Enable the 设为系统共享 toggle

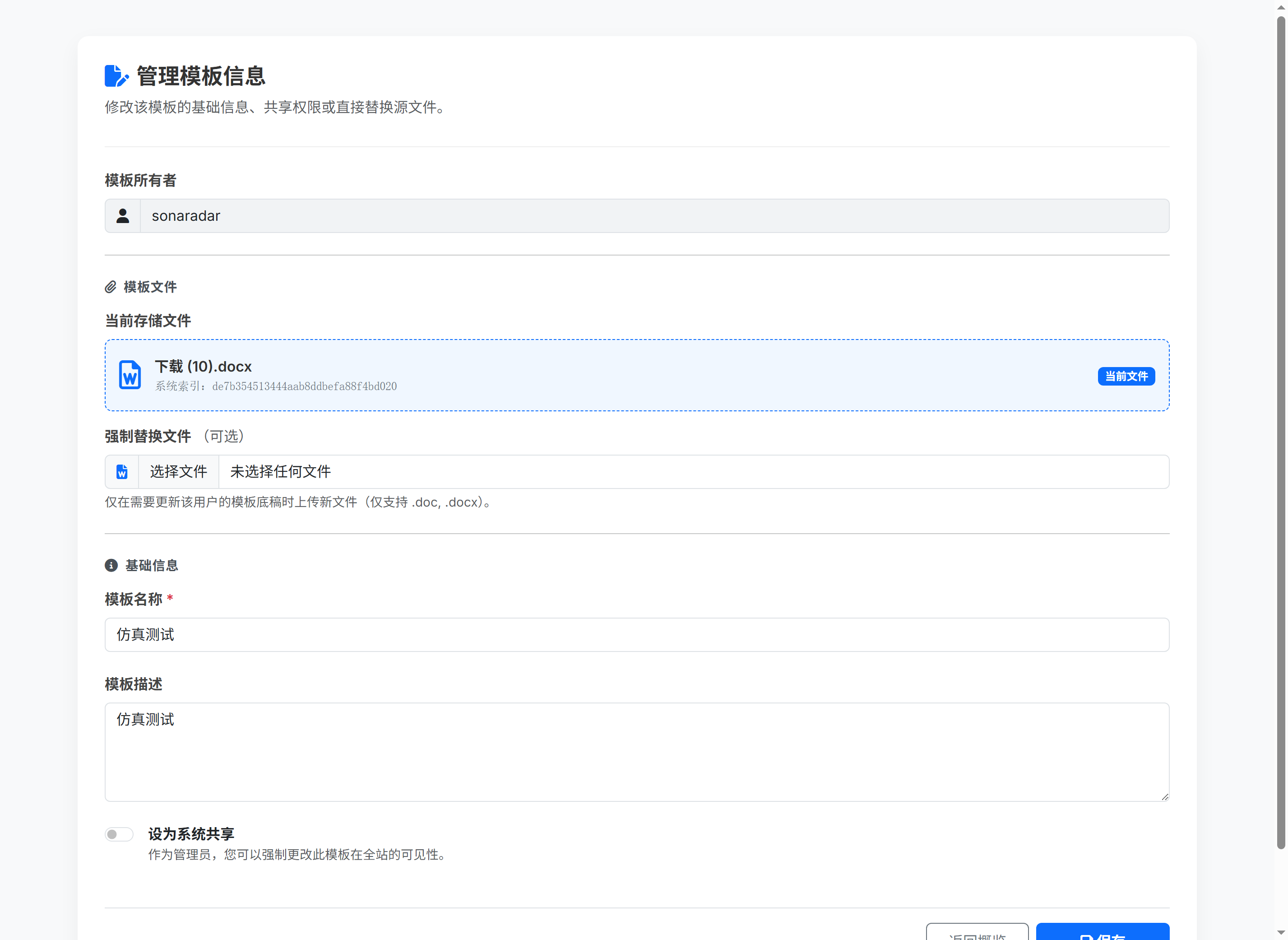pyautogui.click(x=119, y=833)
